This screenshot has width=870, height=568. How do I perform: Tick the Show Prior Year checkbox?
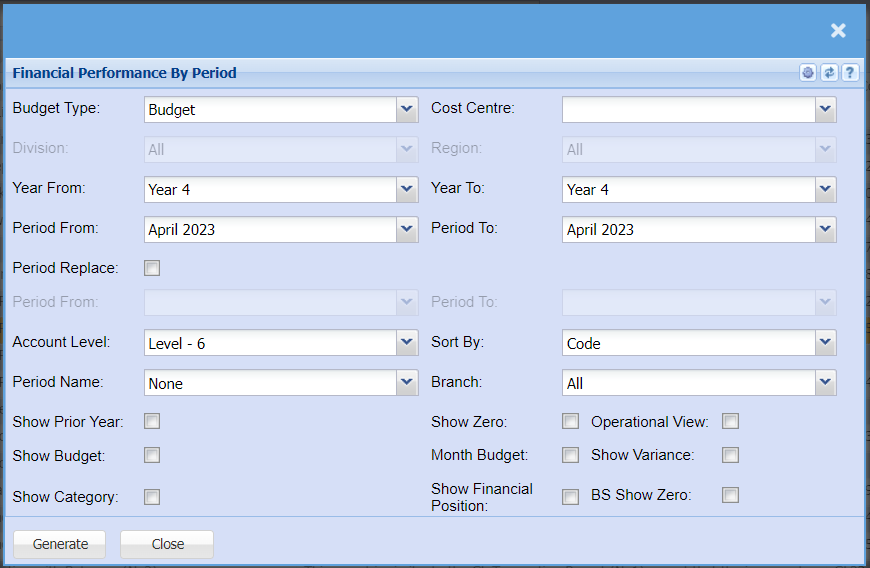(152, 421)
